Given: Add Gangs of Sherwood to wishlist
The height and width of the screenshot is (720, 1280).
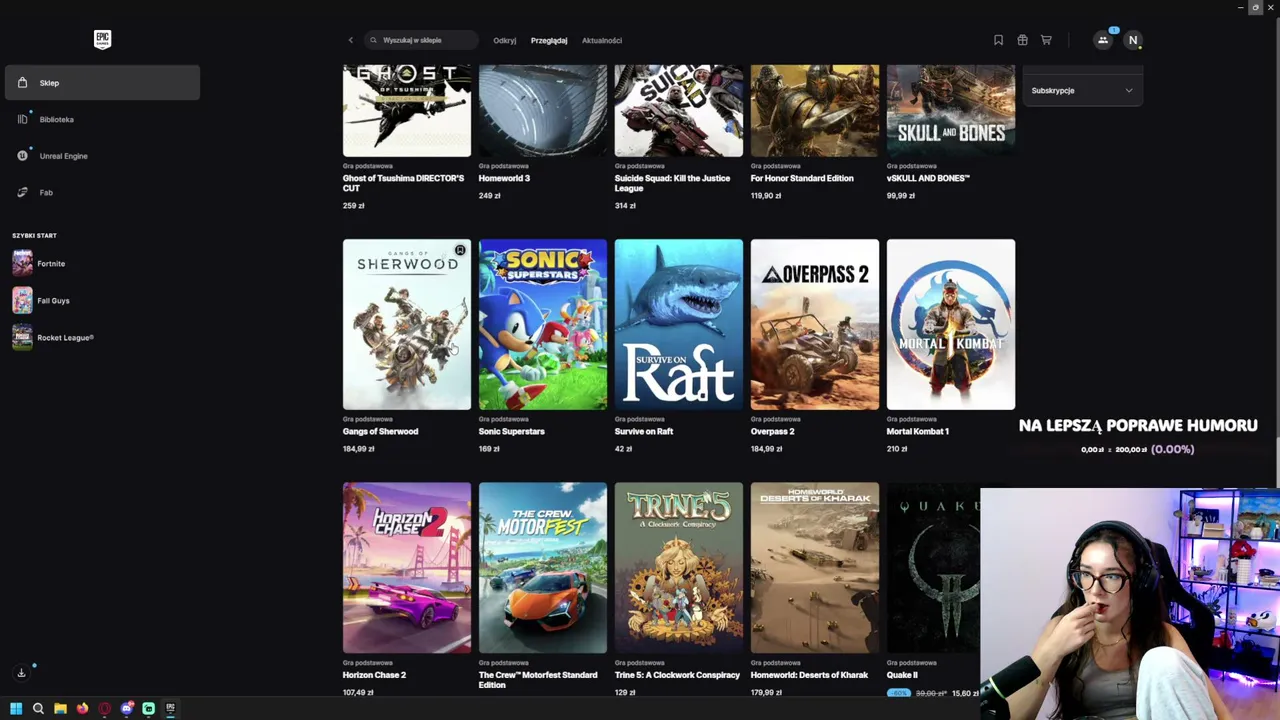Looking at the screenshot, I should tap(460, 250).
